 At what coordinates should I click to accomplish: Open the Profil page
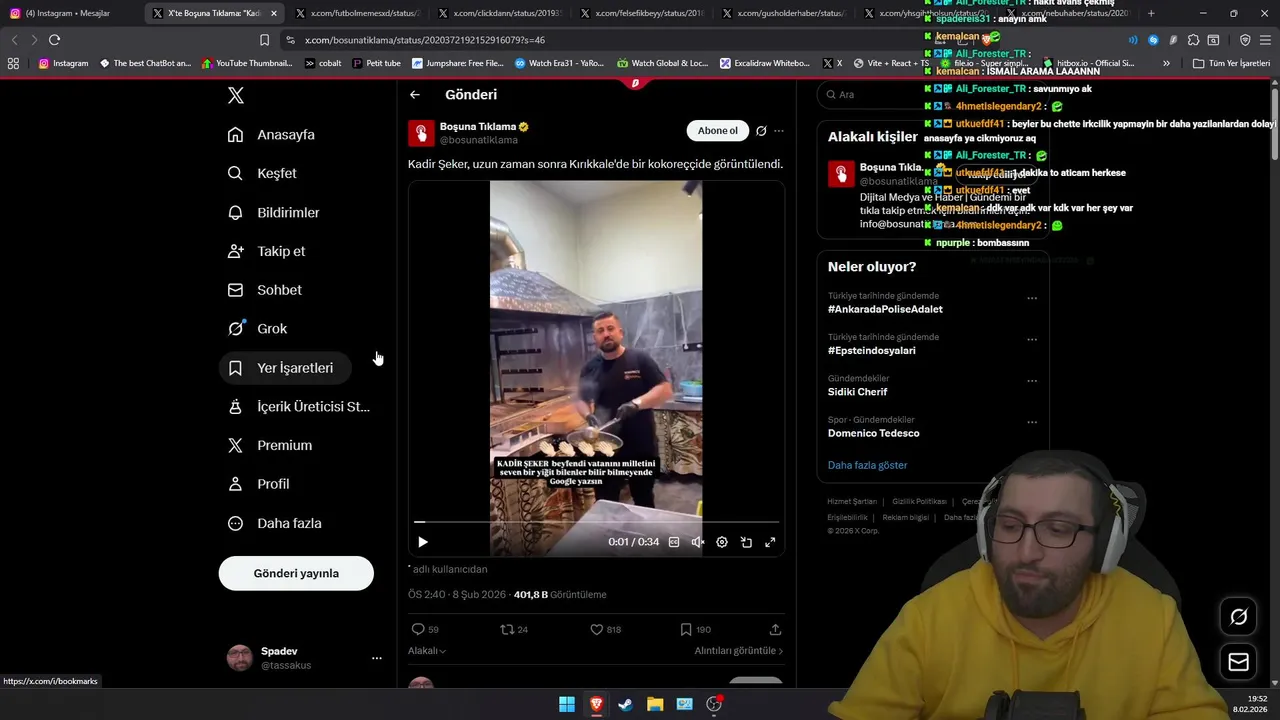point(259,484)
